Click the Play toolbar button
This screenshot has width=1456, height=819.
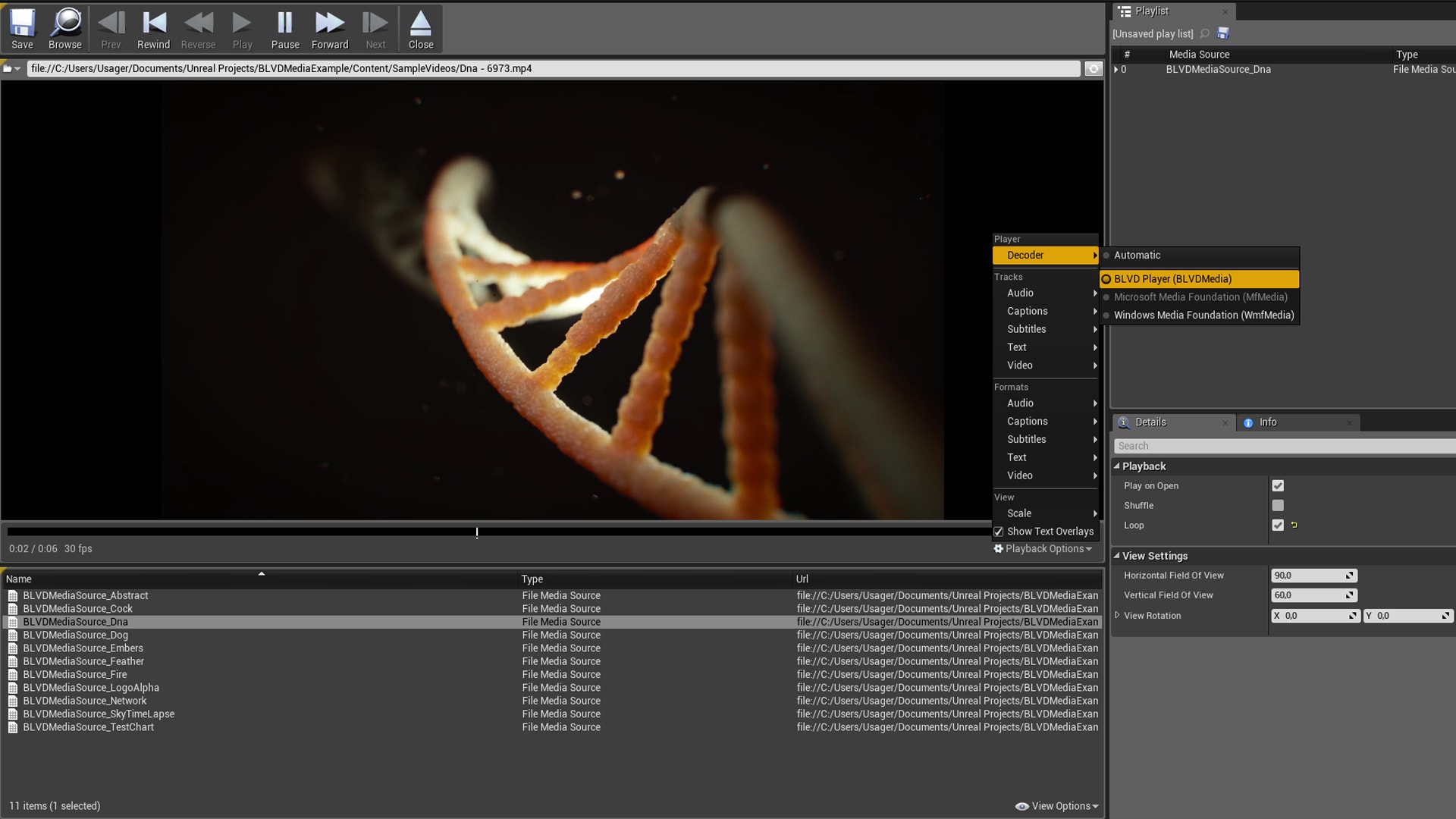242,29
